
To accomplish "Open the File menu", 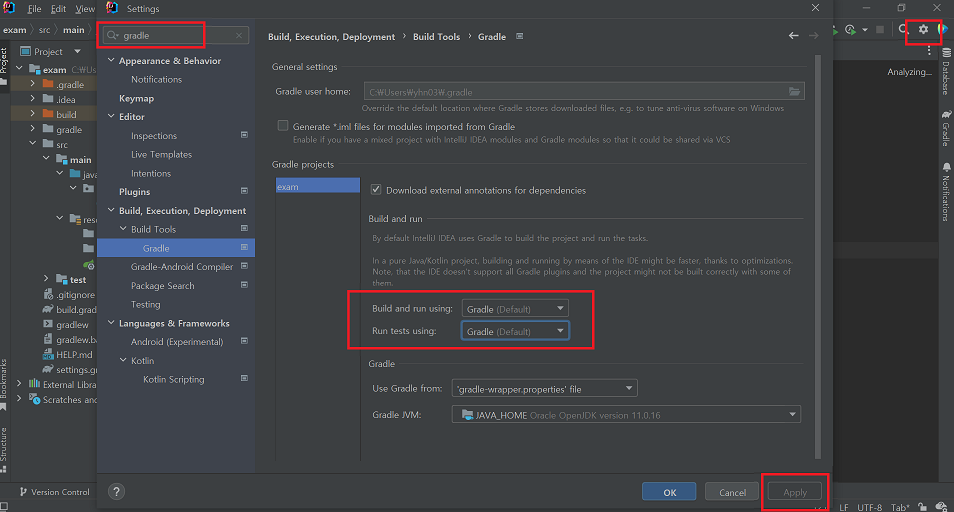I will 34,9.
